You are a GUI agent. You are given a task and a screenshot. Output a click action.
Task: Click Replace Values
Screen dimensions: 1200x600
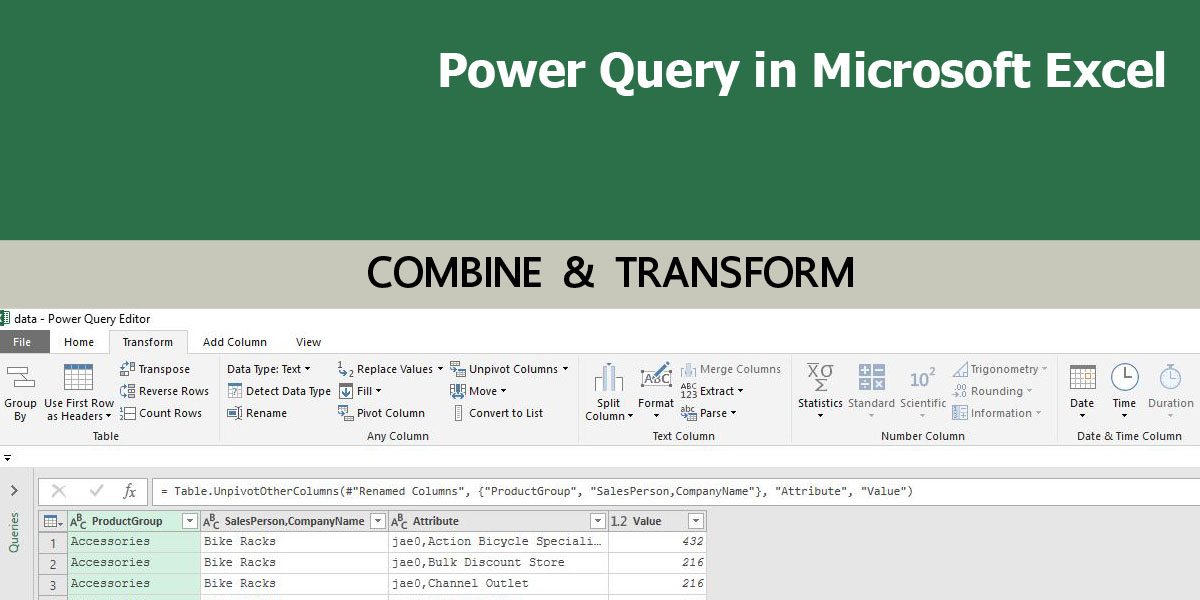tap(390, 369)
